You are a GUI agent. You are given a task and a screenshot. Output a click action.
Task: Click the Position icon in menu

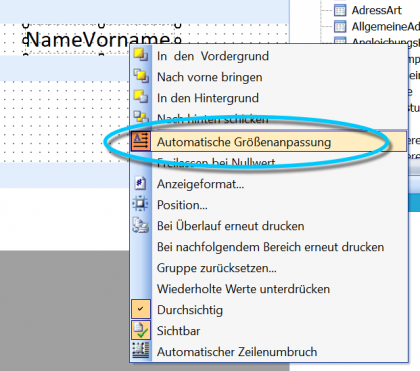pyautogui.click(x=141, y=204)
